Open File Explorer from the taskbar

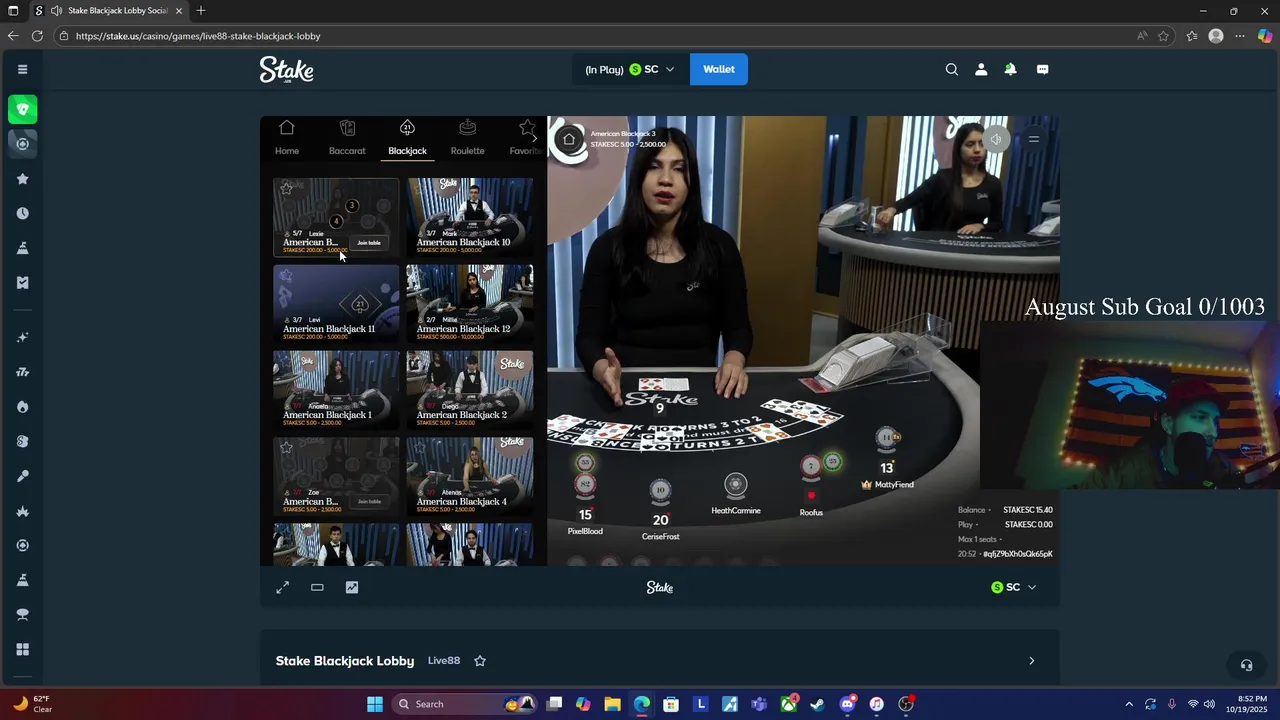pyautogui.click(x=613, y=704)
